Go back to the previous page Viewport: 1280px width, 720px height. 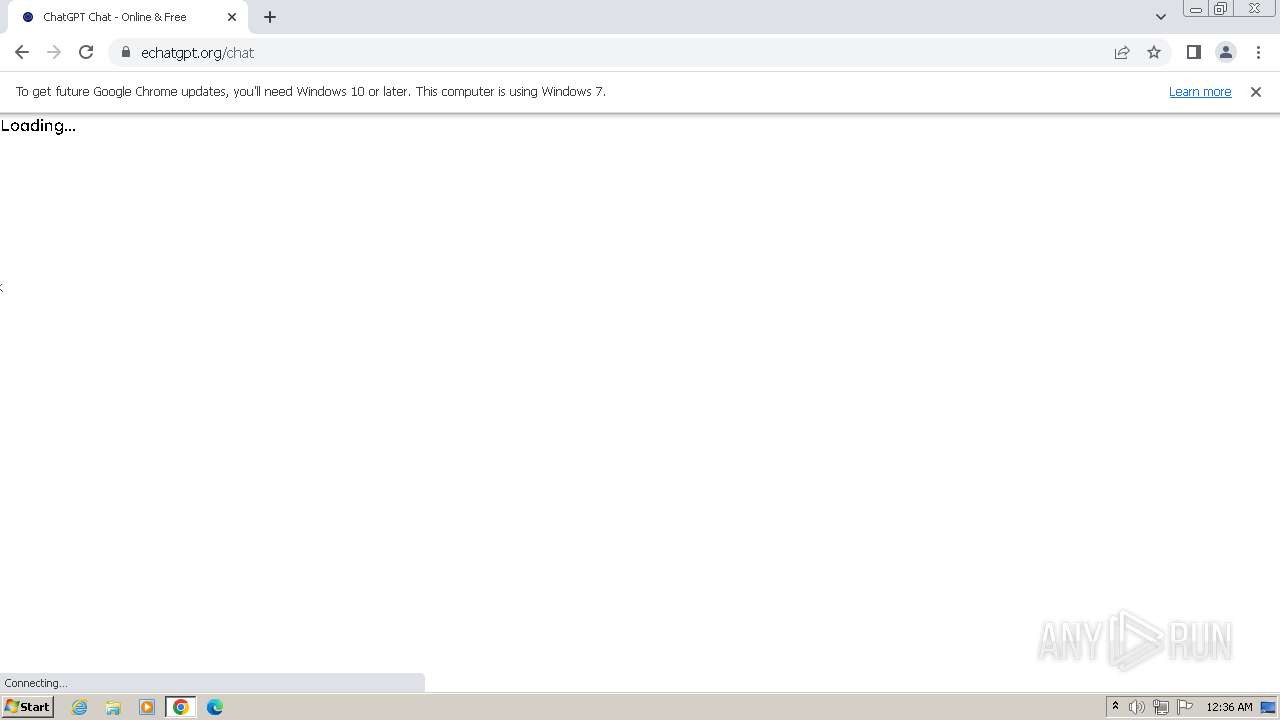point(22,52)
